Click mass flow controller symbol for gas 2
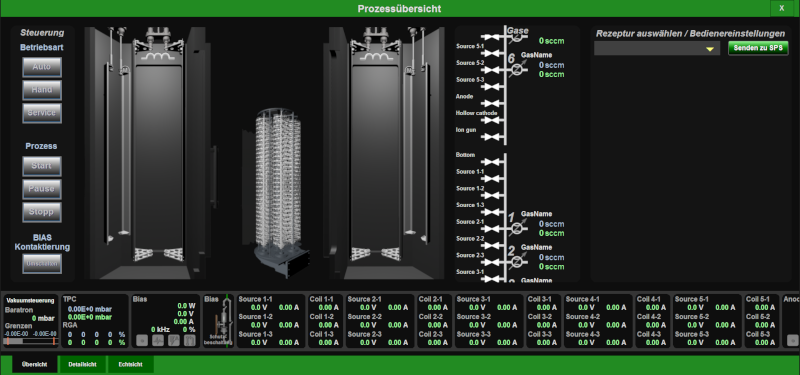Image resolution: width=800 pixels, height=375 pixels. coord(517,262)
